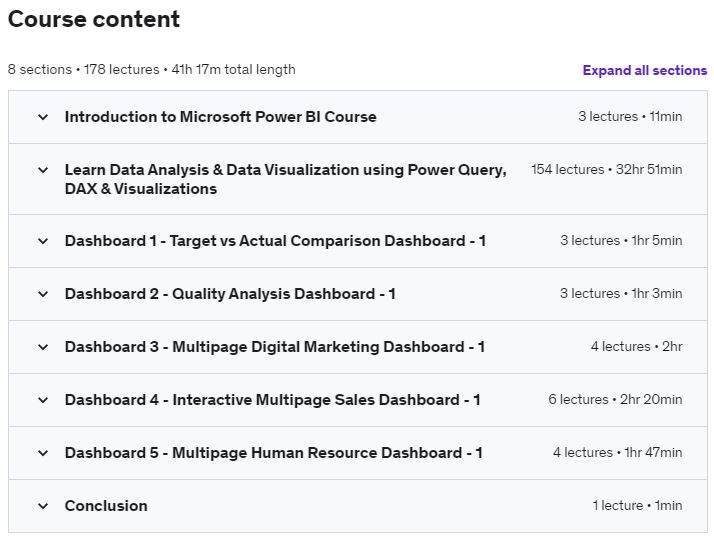Click the Course content heading
This screenshot has height=536, width=714.
point(94,19)
